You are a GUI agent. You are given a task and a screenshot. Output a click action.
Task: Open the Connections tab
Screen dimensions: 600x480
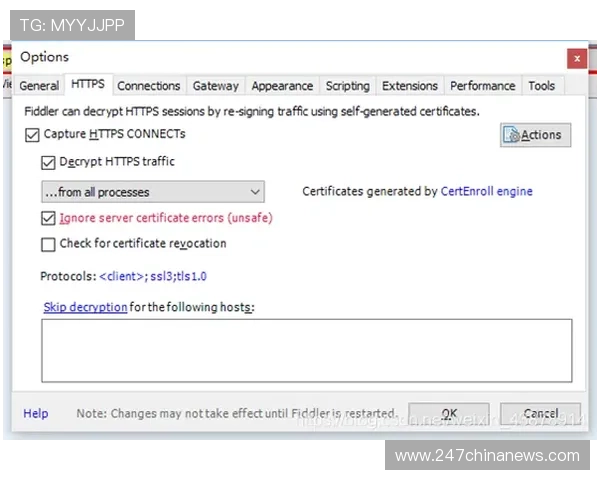pos(149,86)
